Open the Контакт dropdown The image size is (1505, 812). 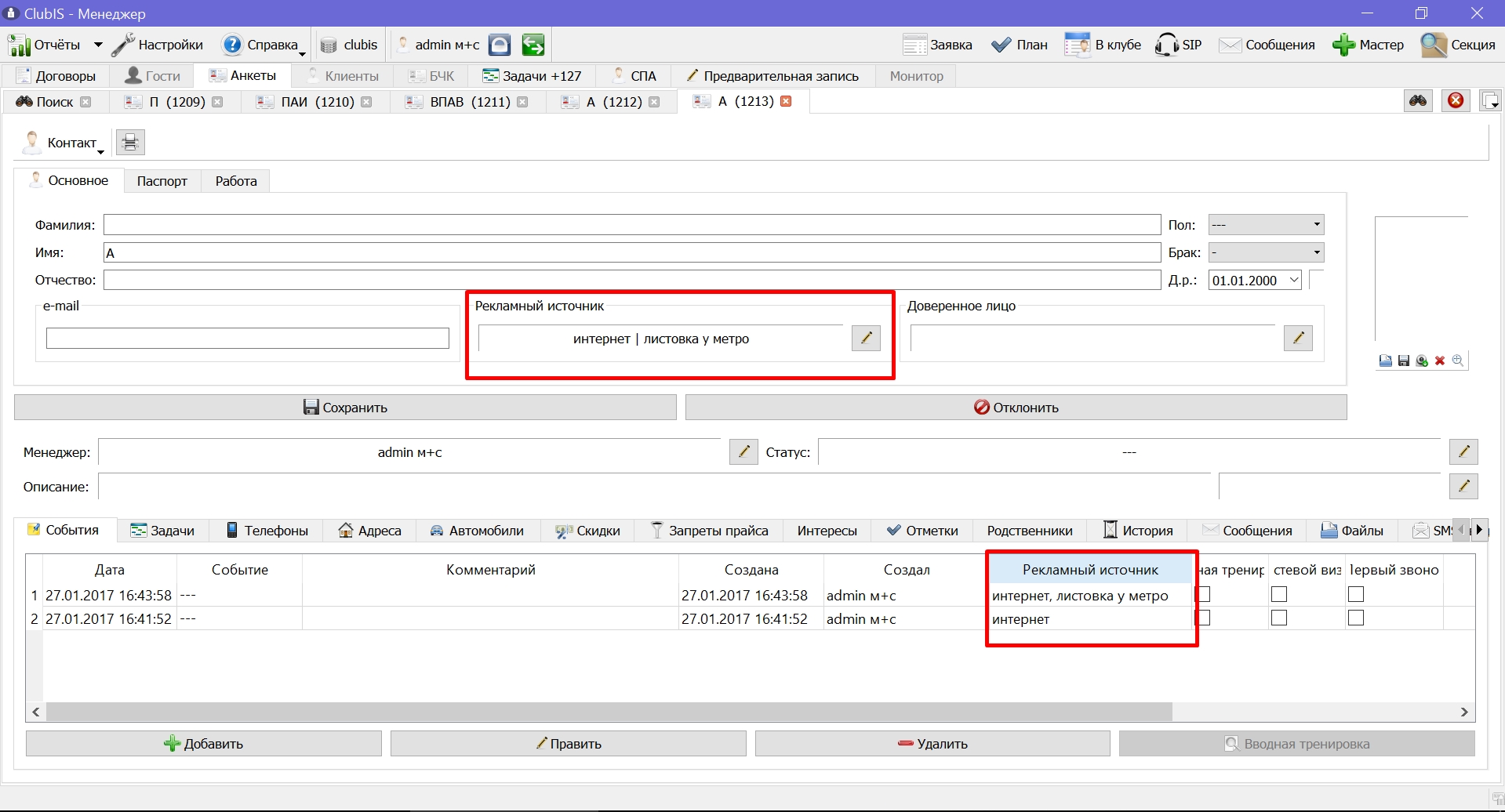pyautogui.click(x=64, y=143)
